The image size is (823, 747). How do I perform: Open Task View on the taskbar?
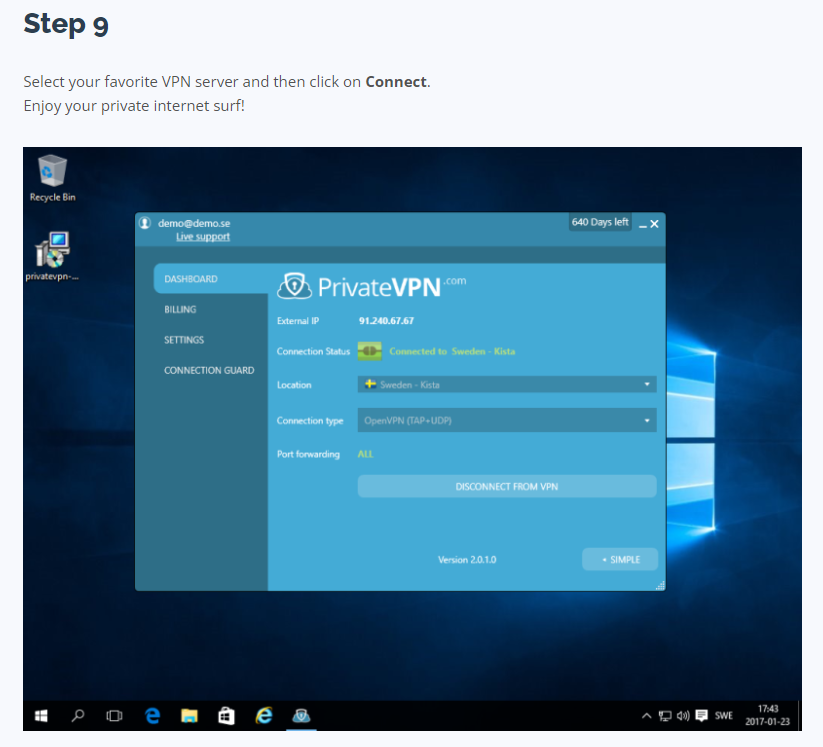[x=114, y=716]
